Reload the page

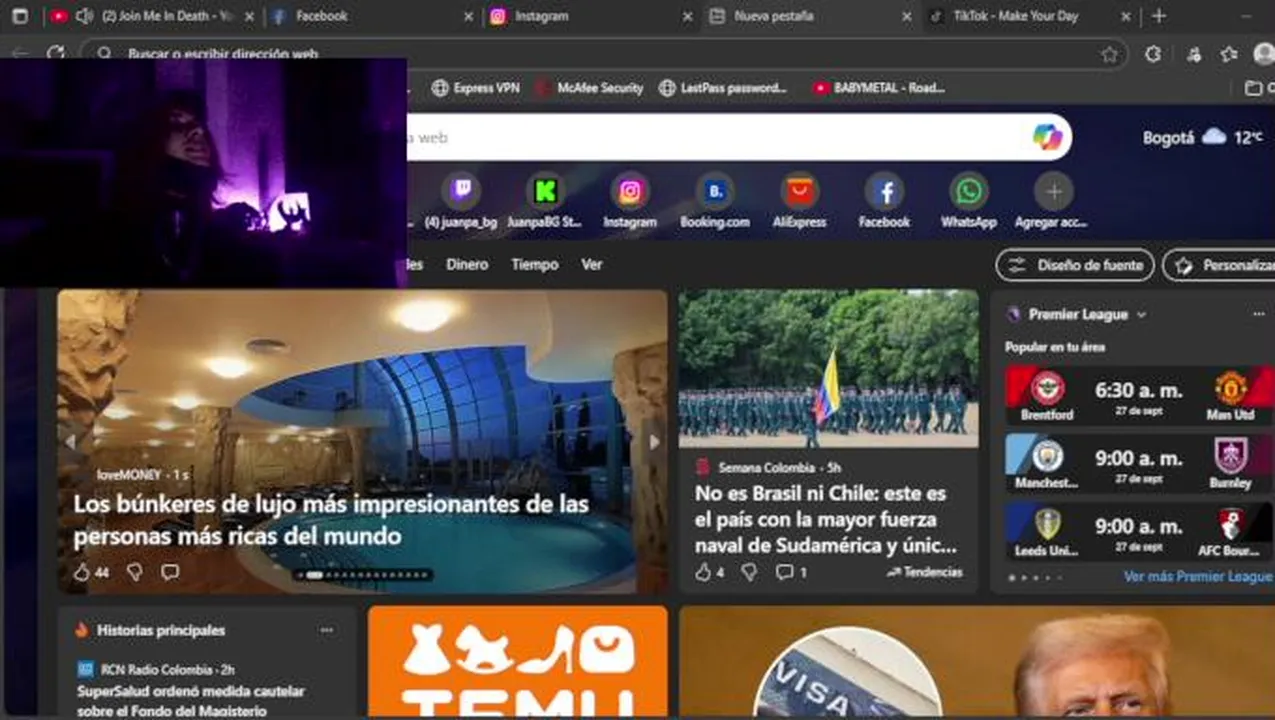(57, 54)
